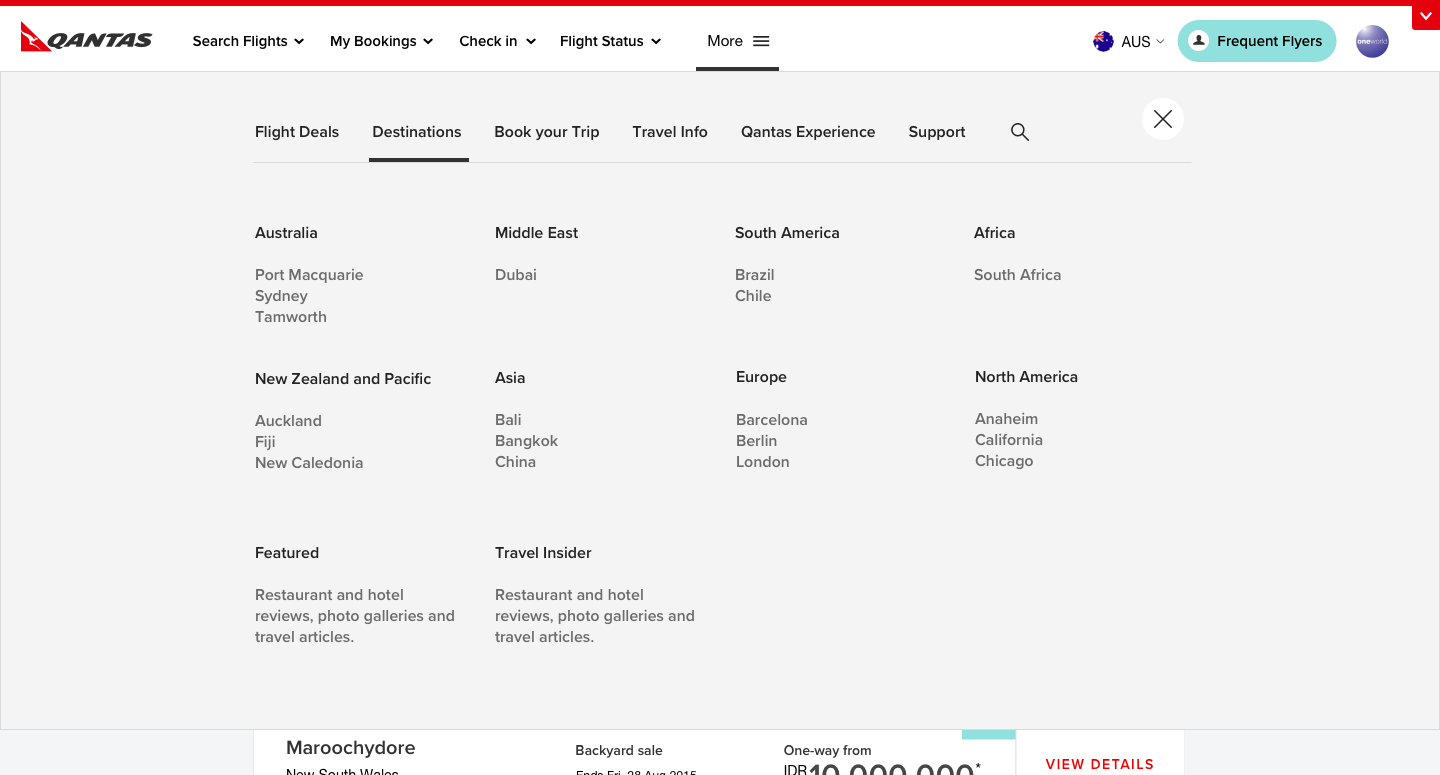The width and height of the screenshot is (1440, 775).
Task: Select the London destination link
Action: (763, 462)
